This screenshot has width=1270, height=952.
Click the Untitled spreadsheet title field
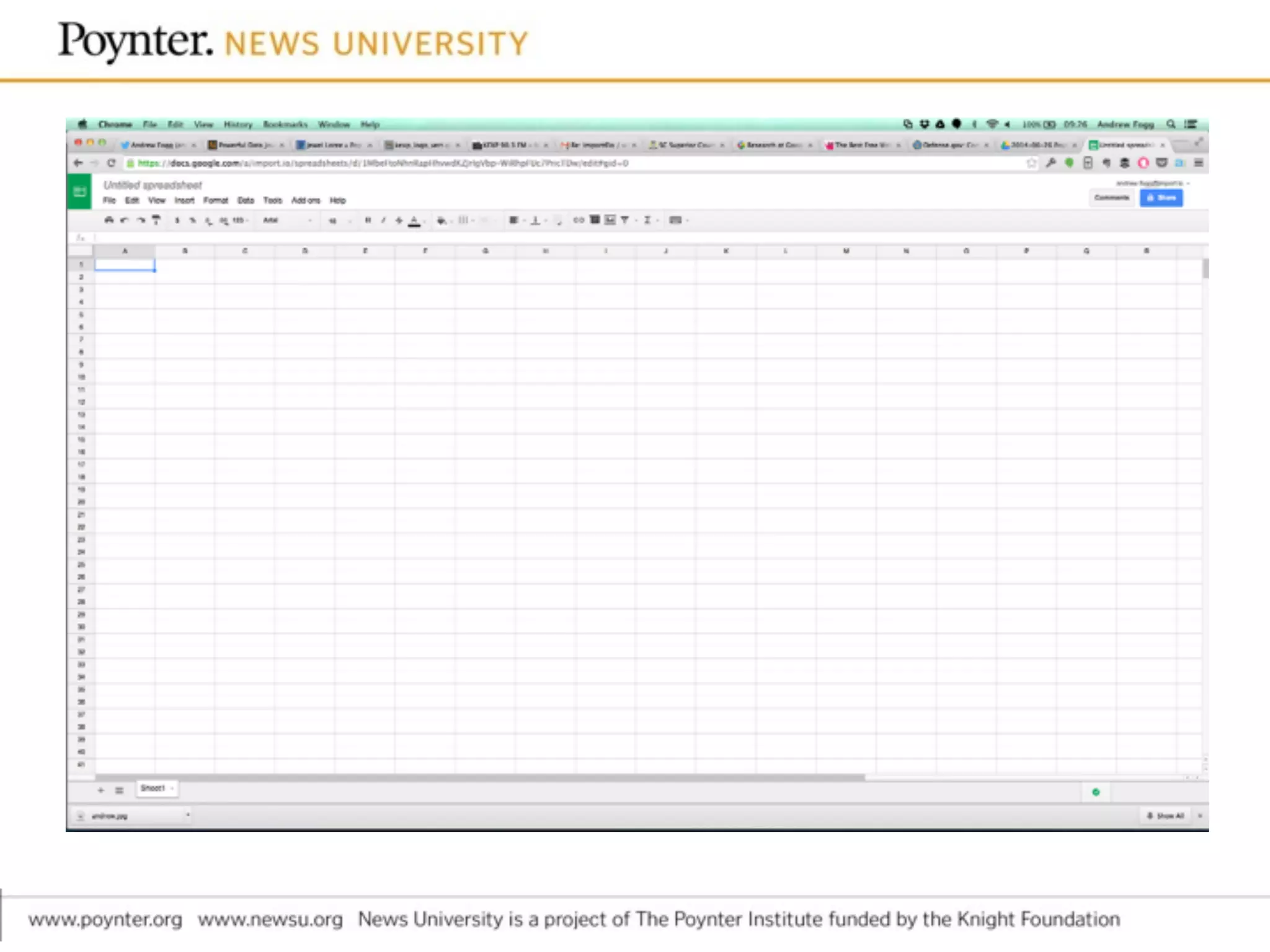pyautogui.click(x=153, y=185)
